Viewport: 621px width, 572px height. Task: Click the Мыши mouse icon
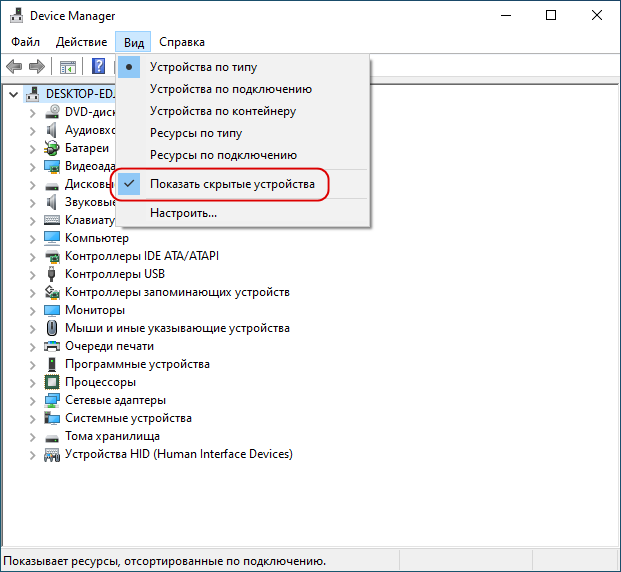tap(52, 328)
